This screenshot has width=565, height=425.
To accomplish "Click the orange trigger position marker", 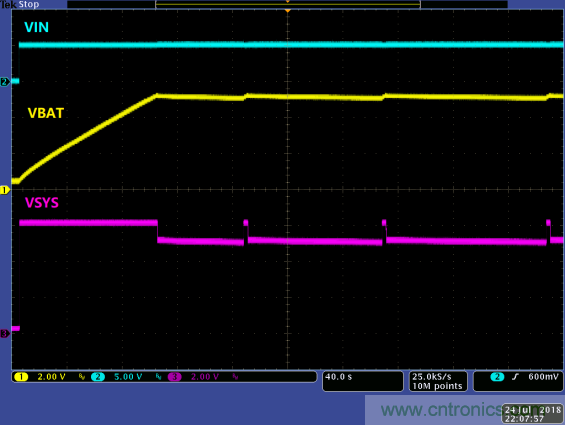I will pyautogui.click(x=288, y=11).
